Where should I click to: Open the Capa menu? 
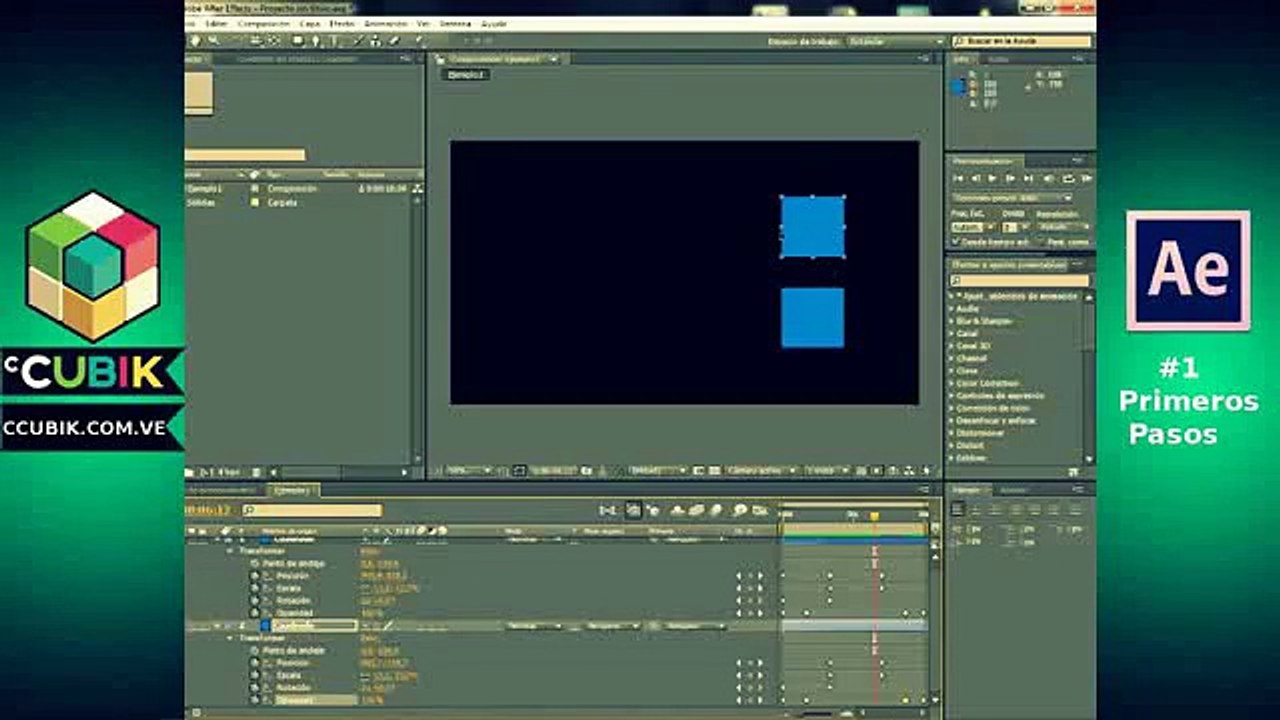click(x=310, y=23)
